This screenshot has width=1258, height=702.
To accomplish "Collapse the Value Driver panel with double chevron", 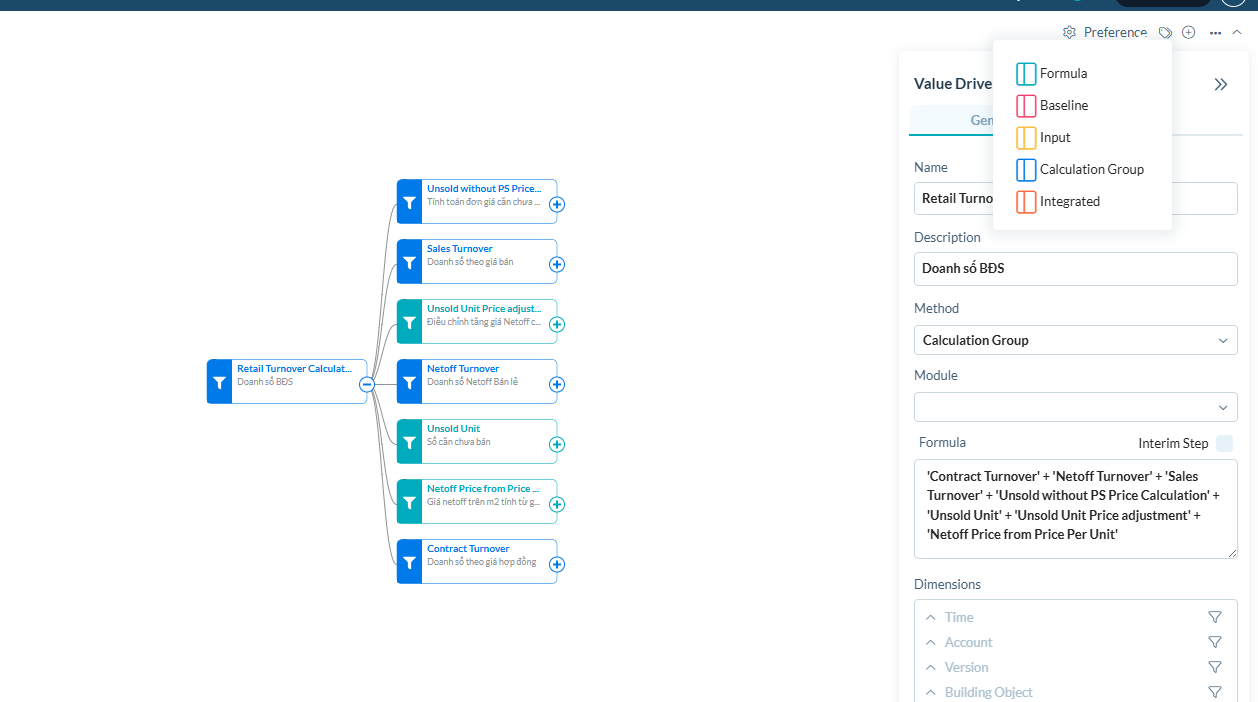I will click(1220, 84).
